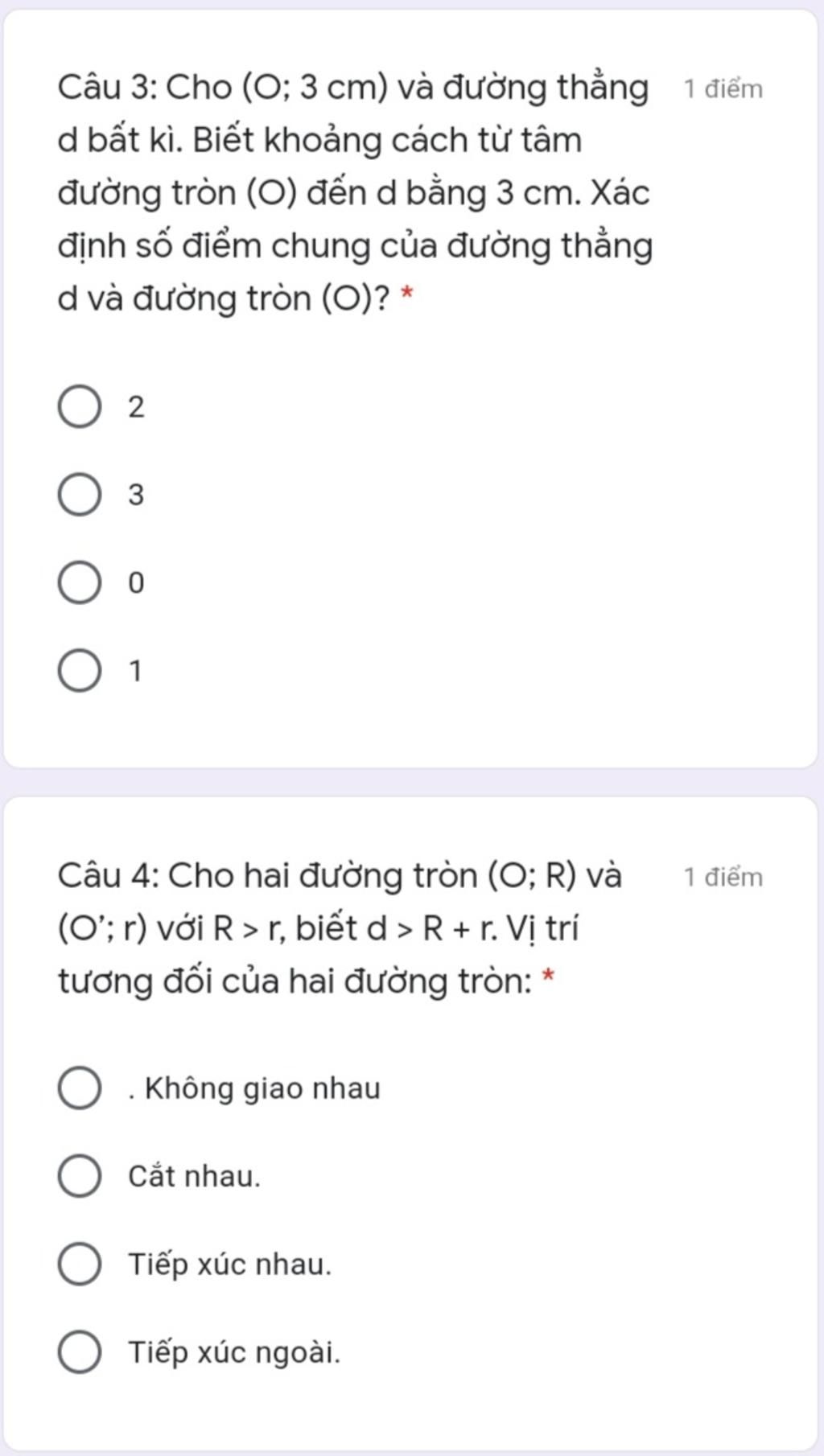Click the red required asterisk in Câu 4
This screenshot has height=1456, width=824.
(549, 977)
